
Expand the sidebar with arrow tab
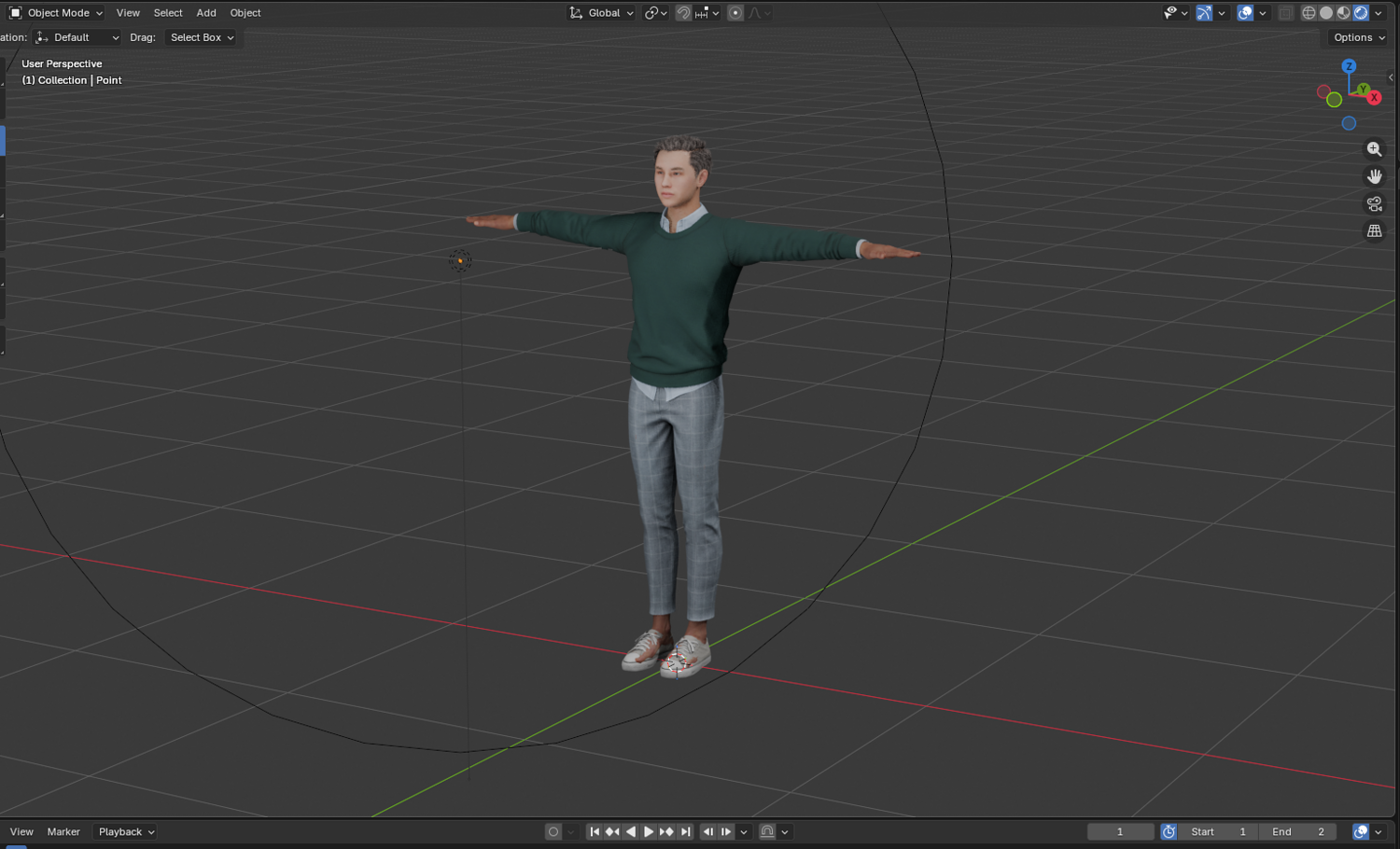[x=1392, y=77]
